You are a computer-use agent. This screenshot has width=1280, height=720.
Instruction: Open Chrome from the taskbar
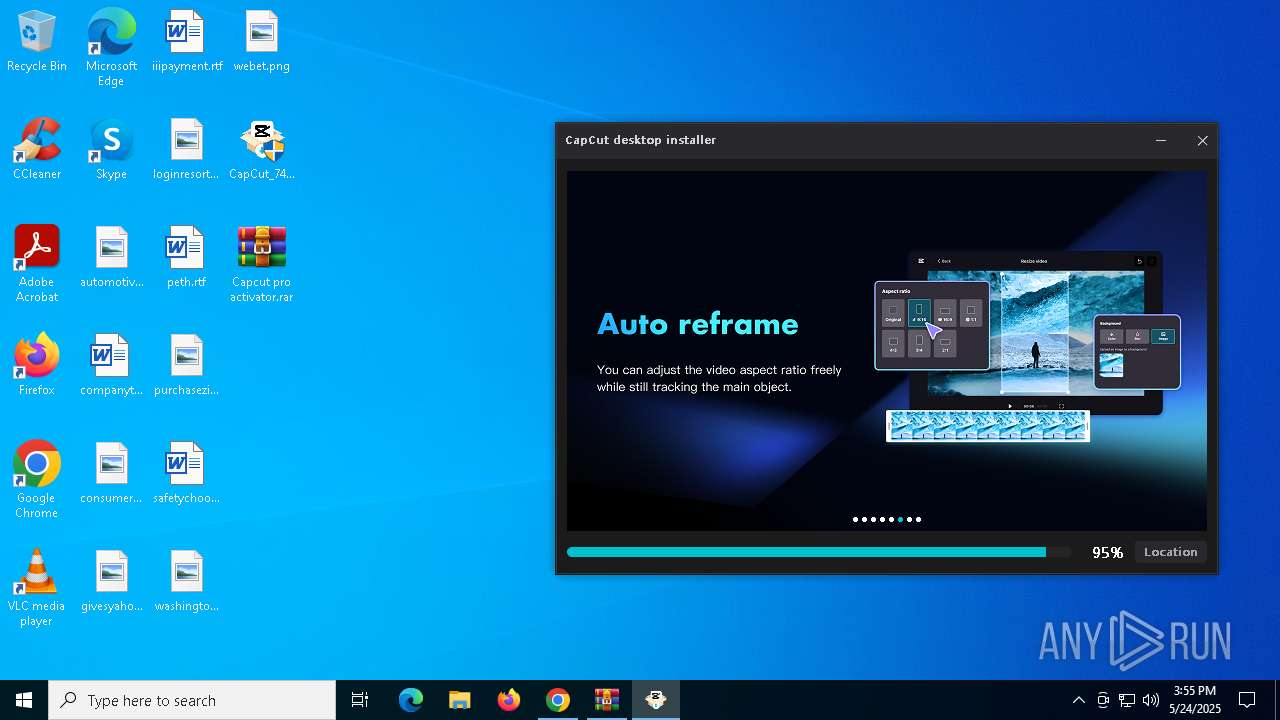point(558,700)
